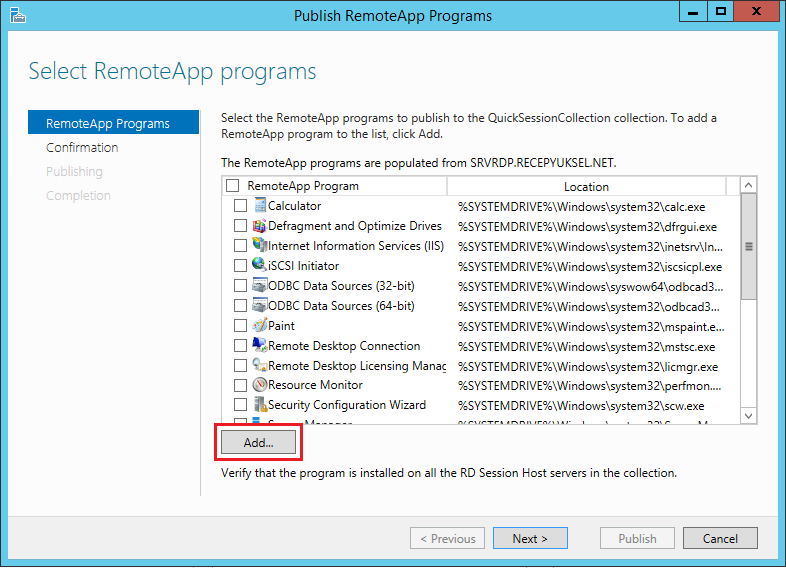Click the wizard window icon in title bar
This screenshot has height=568, width=786.
(x=18, y=16)
